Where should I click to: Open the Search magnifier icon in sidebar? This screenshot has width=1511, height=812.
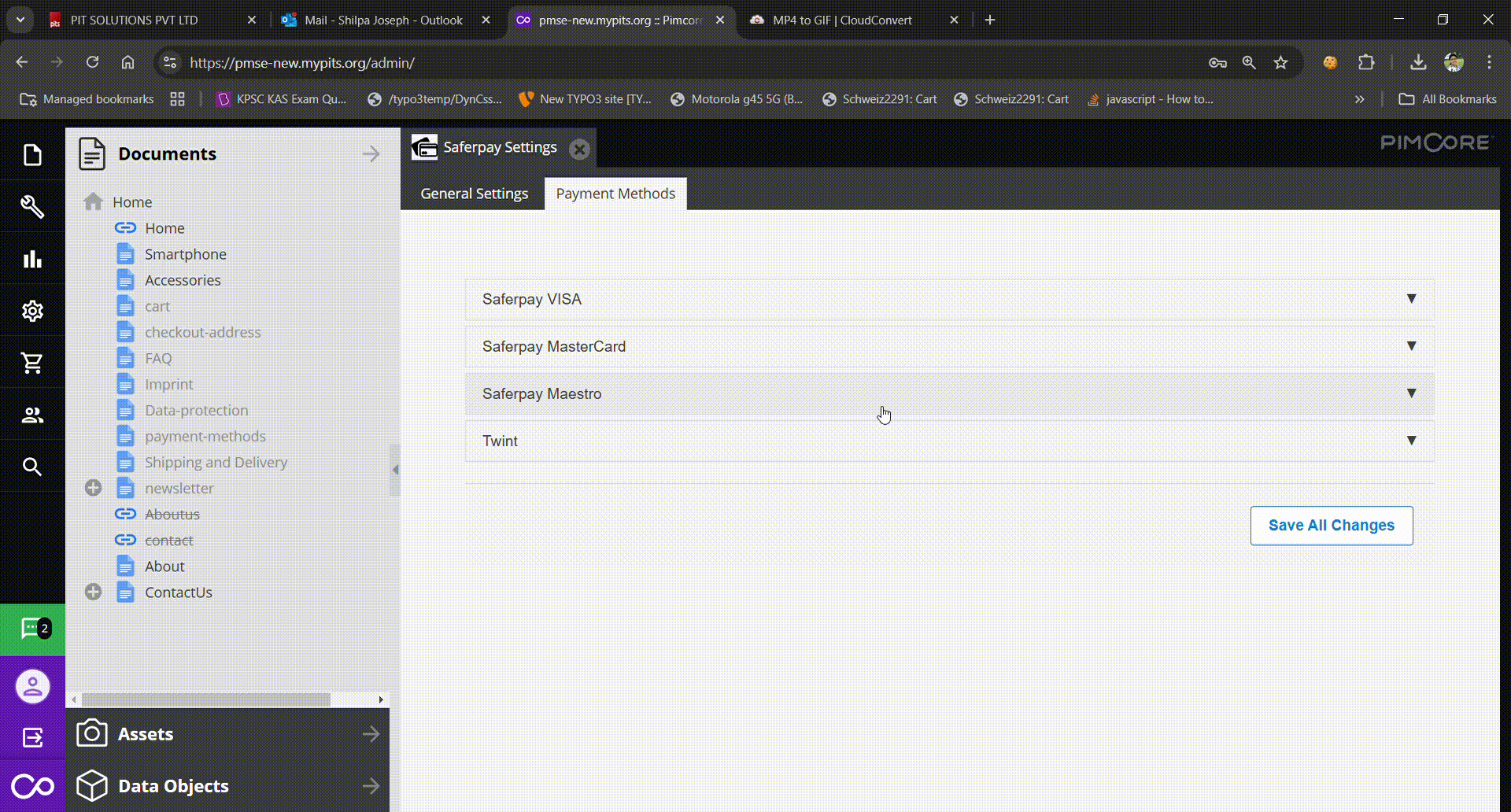point(32,467)
